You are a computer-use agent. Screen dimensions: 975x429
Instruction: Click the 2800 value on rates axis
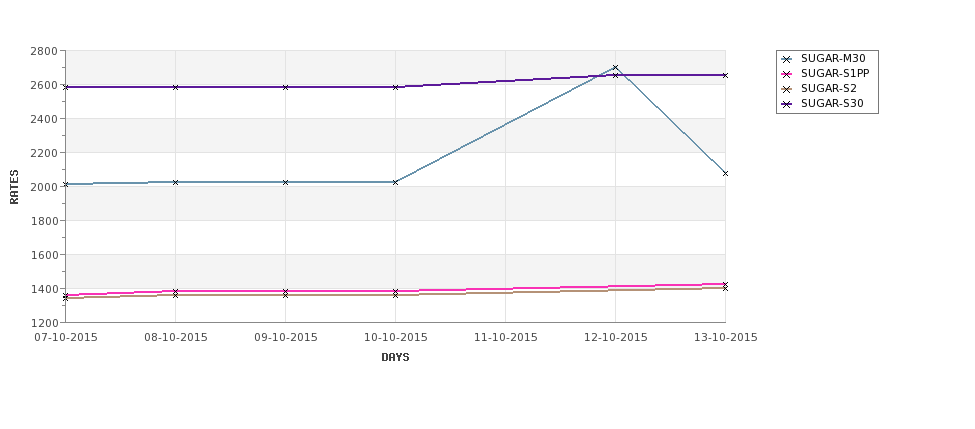[x=44, y=51]
